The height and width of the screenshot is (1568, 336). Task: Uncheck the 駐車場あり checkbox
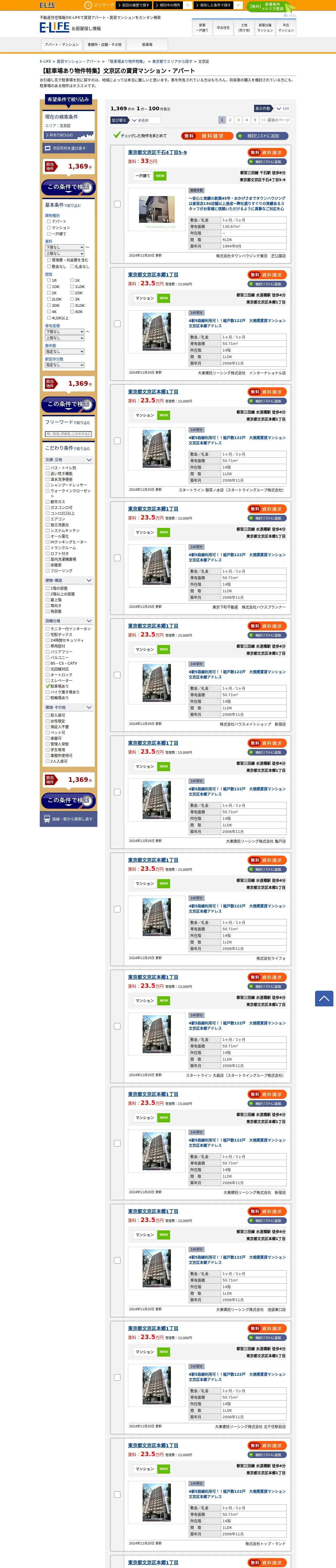(x=48, y=686)
